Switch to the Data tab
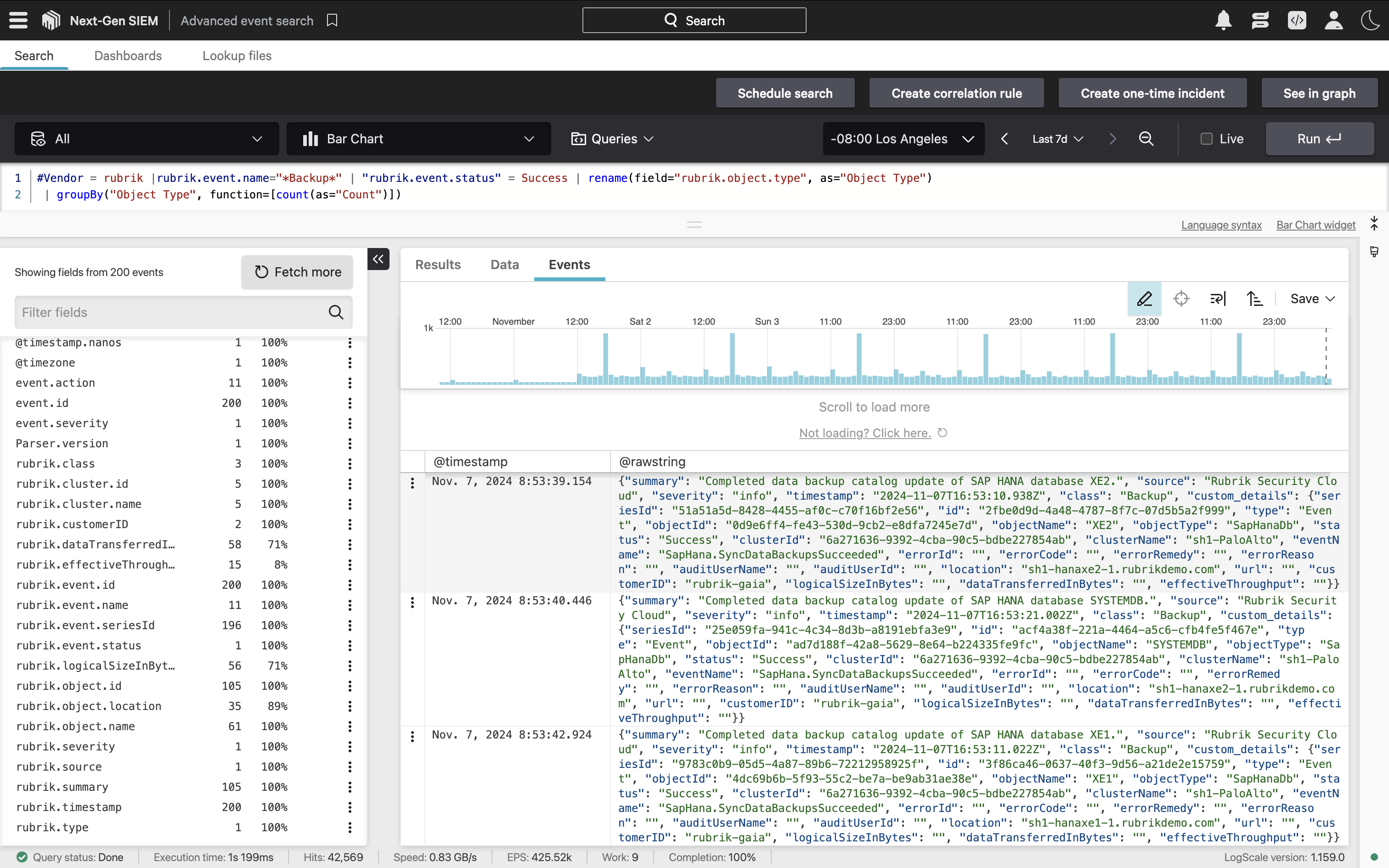Screen dimensions: 1389x868 (x=505, y=264)
